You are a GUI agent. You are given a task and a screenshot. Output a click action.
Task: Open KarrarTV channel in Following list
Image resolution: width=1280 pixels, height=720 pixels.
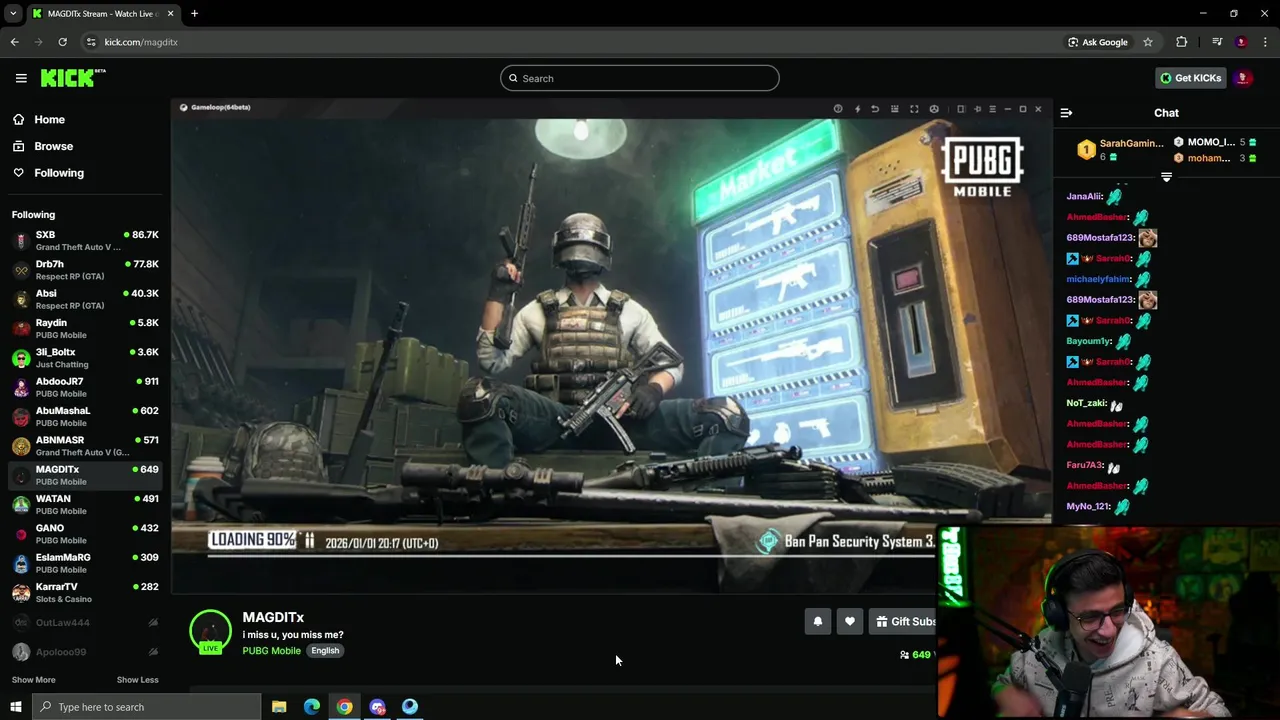coord(85,592)
